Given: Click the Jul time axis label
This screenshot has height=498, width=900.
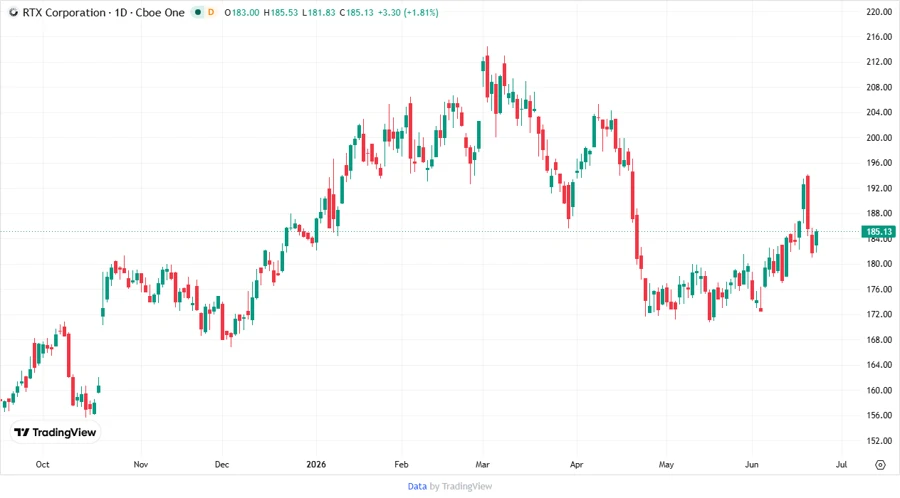Looking at the screenshot, I should 841,464.
